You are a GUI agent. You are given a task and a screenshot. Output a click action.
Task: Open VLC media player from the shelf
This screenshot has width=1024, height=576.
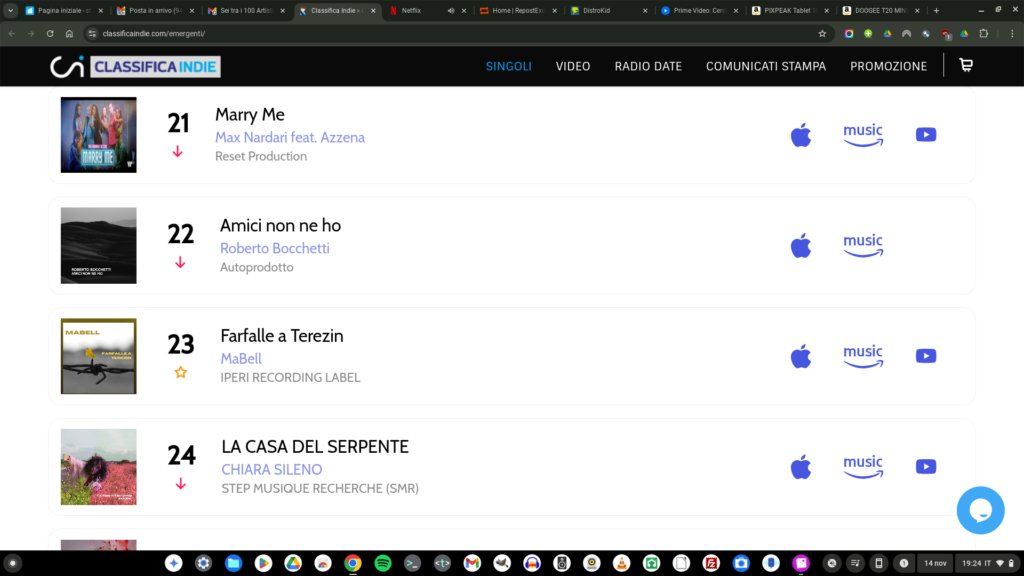(x=621, y=563)
